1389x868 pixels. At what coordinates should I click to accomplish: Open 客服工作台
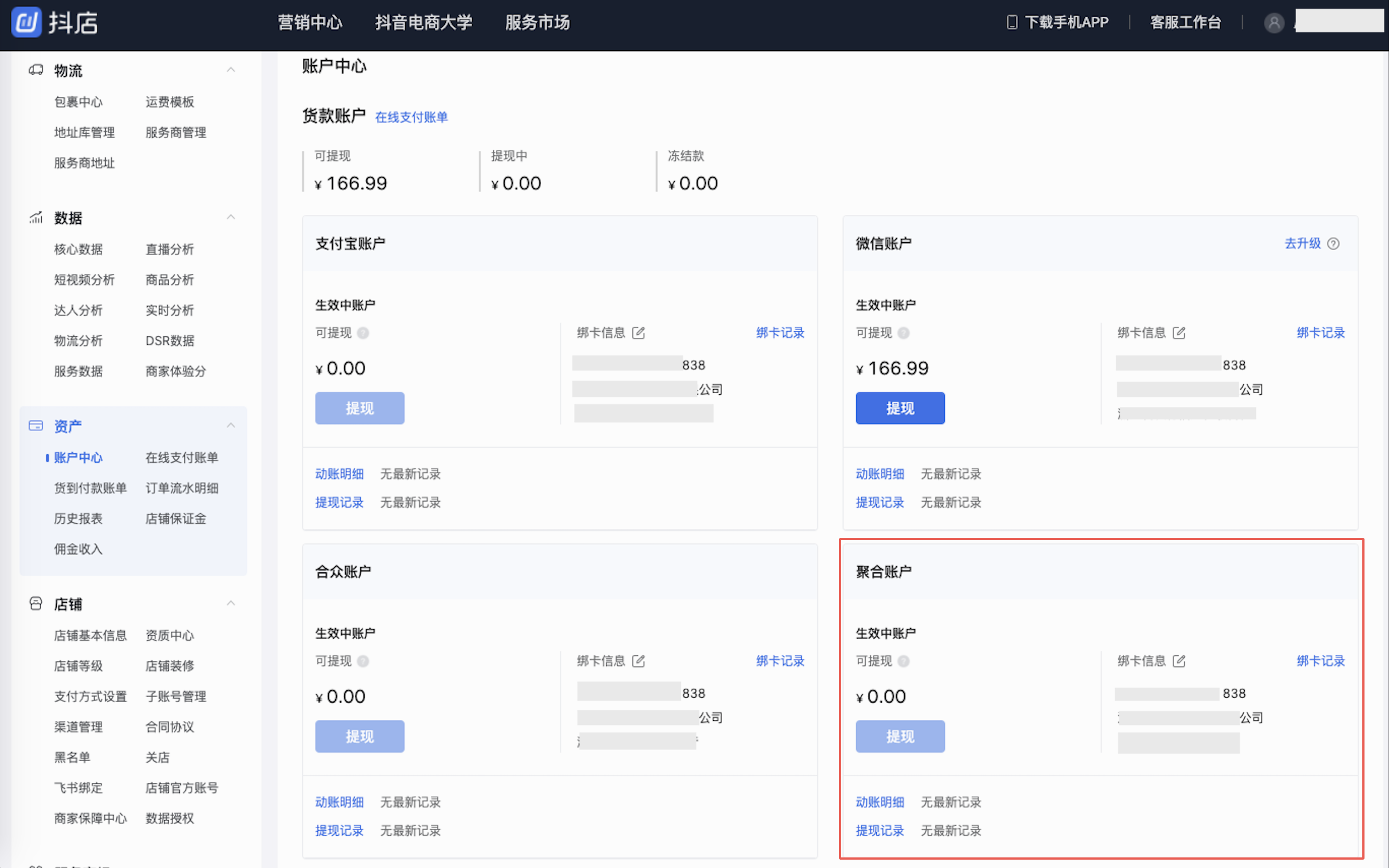[x=1185, y=22]
